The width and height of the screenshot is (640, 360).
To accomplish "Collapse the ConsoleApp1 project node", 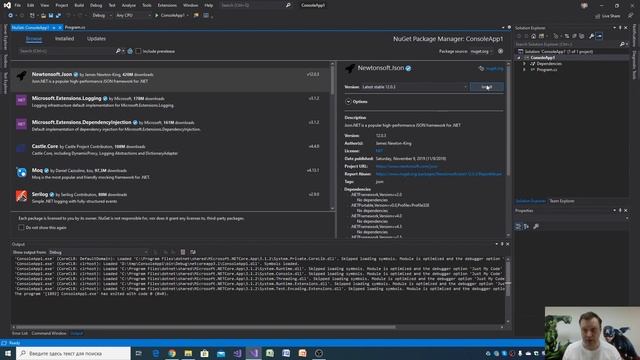I will tap(519, 58).
